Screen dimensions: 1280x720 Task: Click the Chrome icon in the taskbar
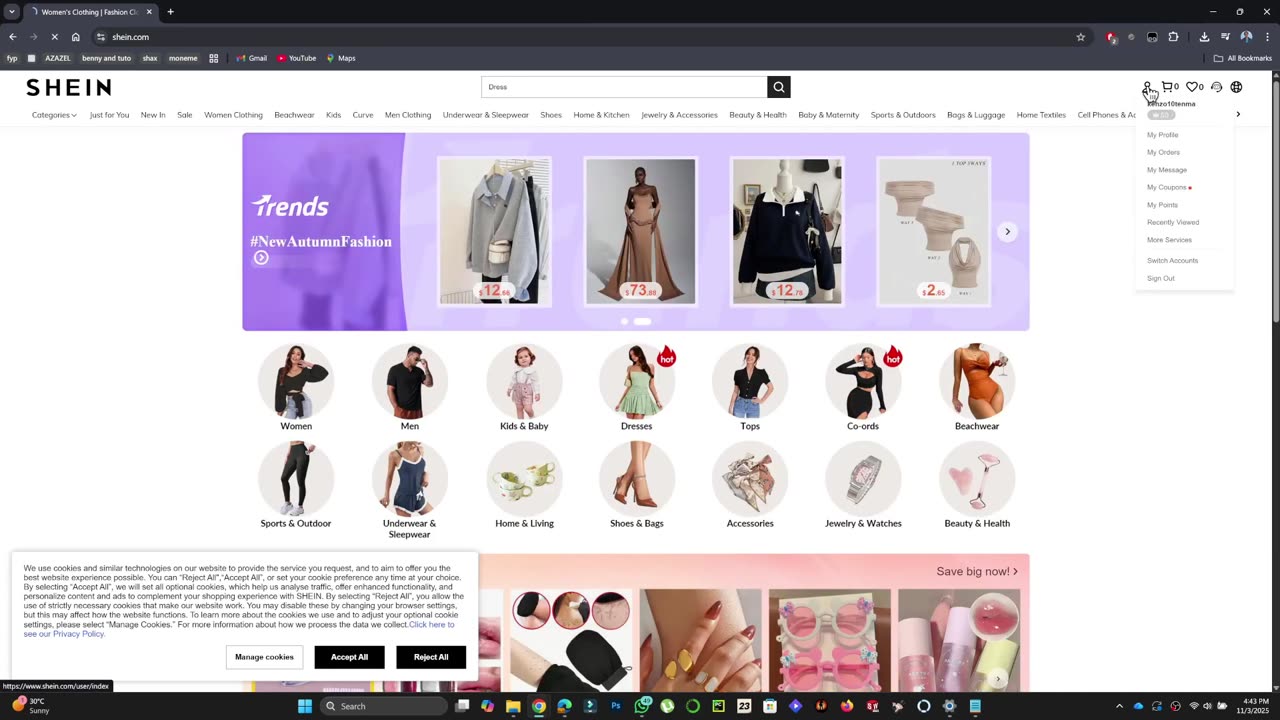coord(539,706)
